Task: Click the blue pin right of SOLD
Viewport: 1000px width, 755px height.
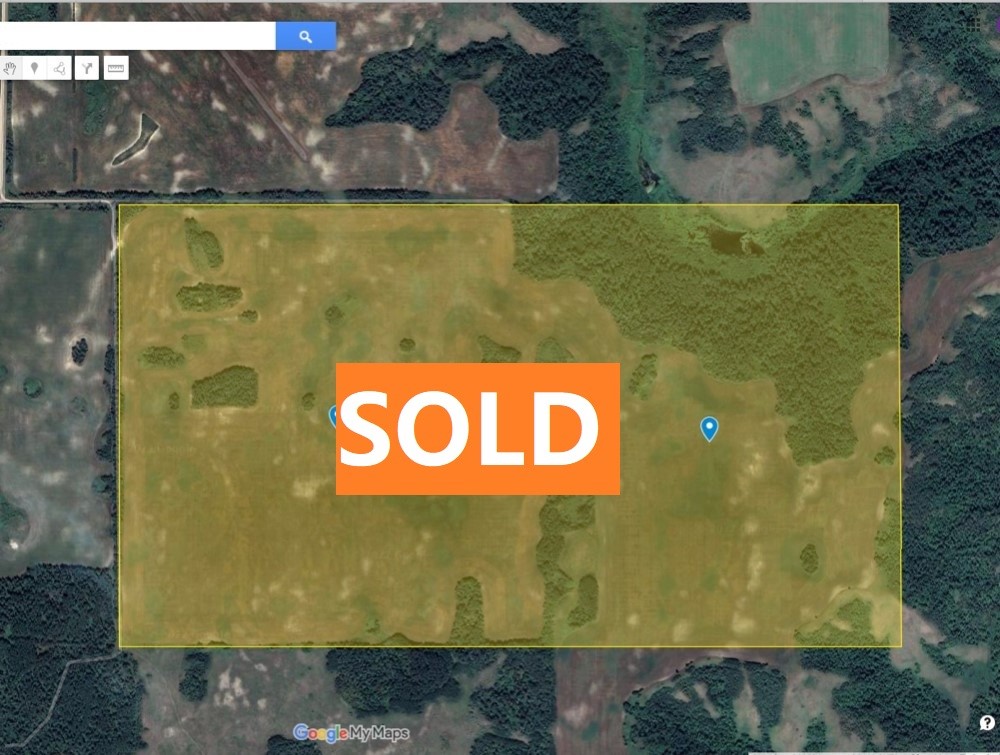Action: coord(709,428)
